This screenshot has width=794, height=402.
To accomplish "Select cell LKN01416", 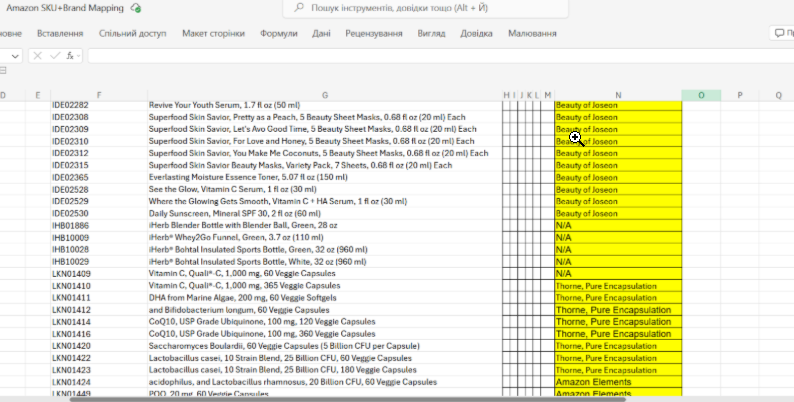I will coord(99,334).
